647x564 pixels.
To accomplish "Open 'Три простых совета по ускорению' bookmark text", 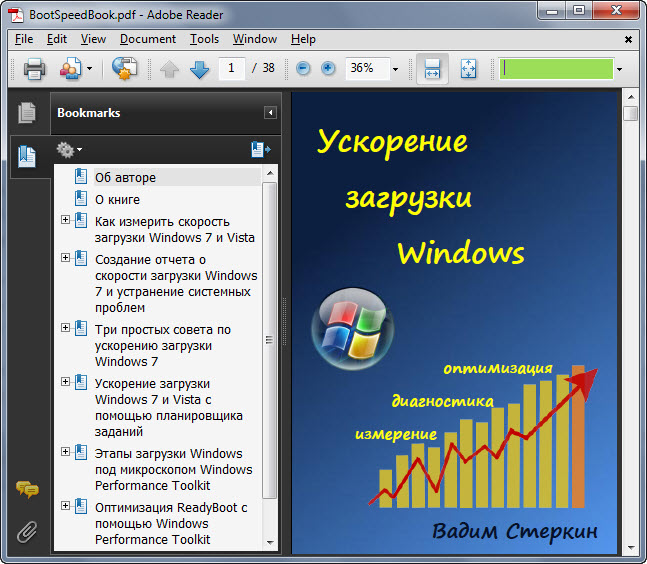I will 163,346.
